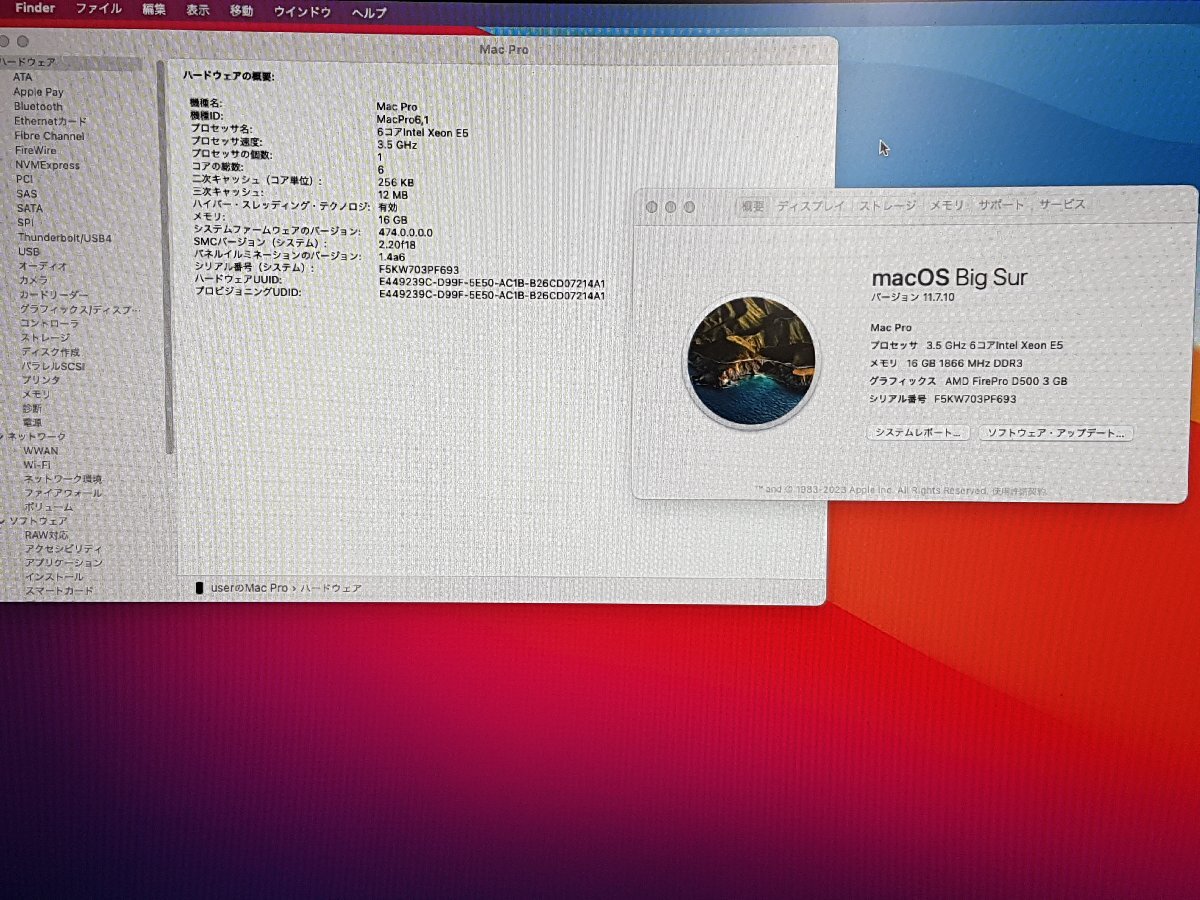Go to the サポート tab
This screenshot has width=1200, height=900.
[x=1001, y=205]
